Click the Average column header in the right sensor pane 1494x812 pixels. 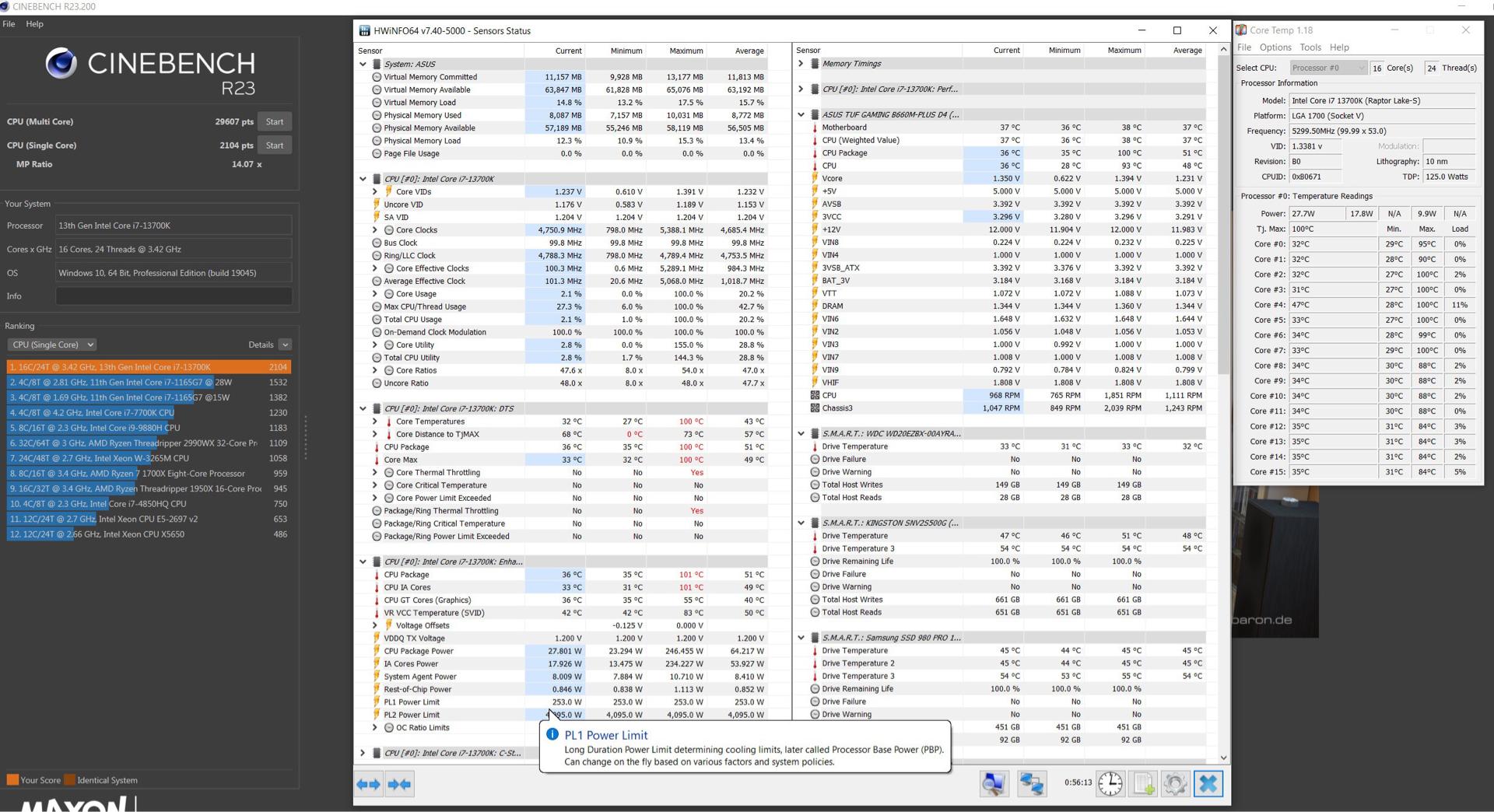1175,51
